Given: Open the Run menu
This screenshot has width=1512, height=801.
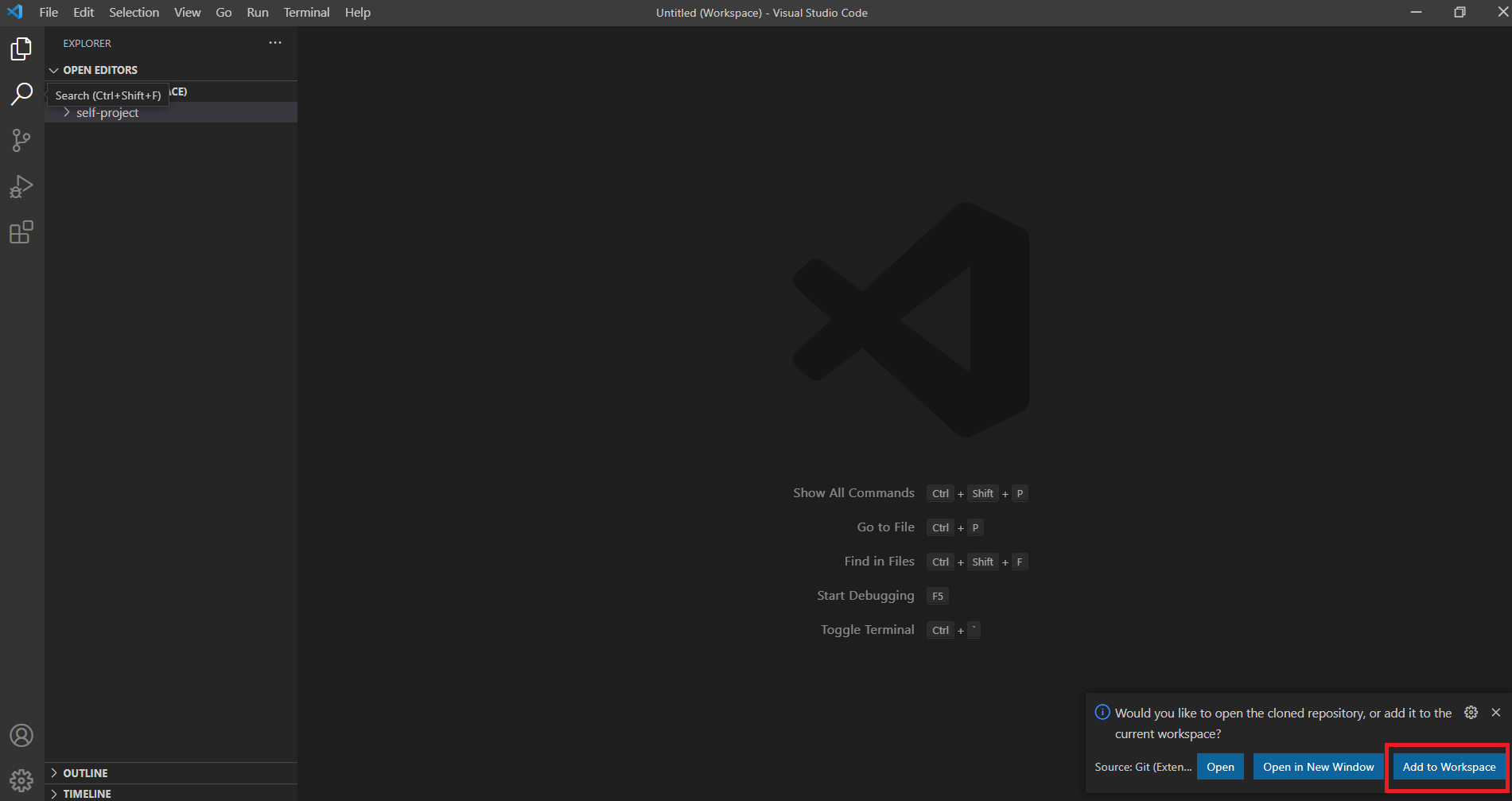Looking at the screenshot, I should coord(258,13).
